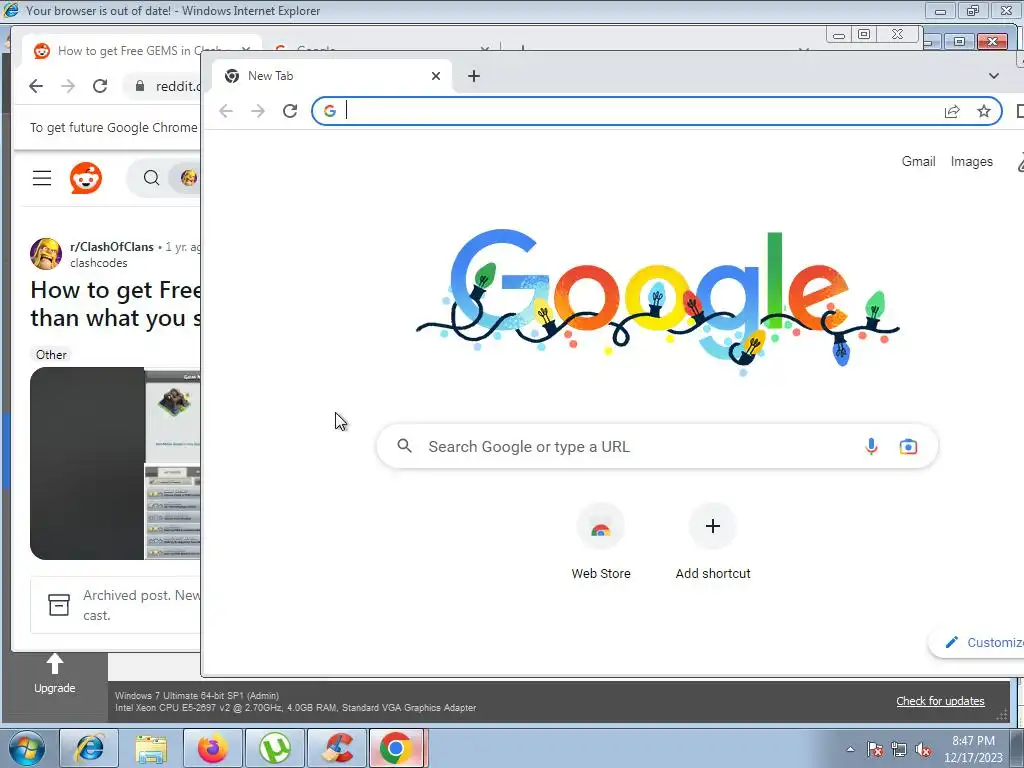
Task: Click the Other post flair tag
Action: [51, 355]
